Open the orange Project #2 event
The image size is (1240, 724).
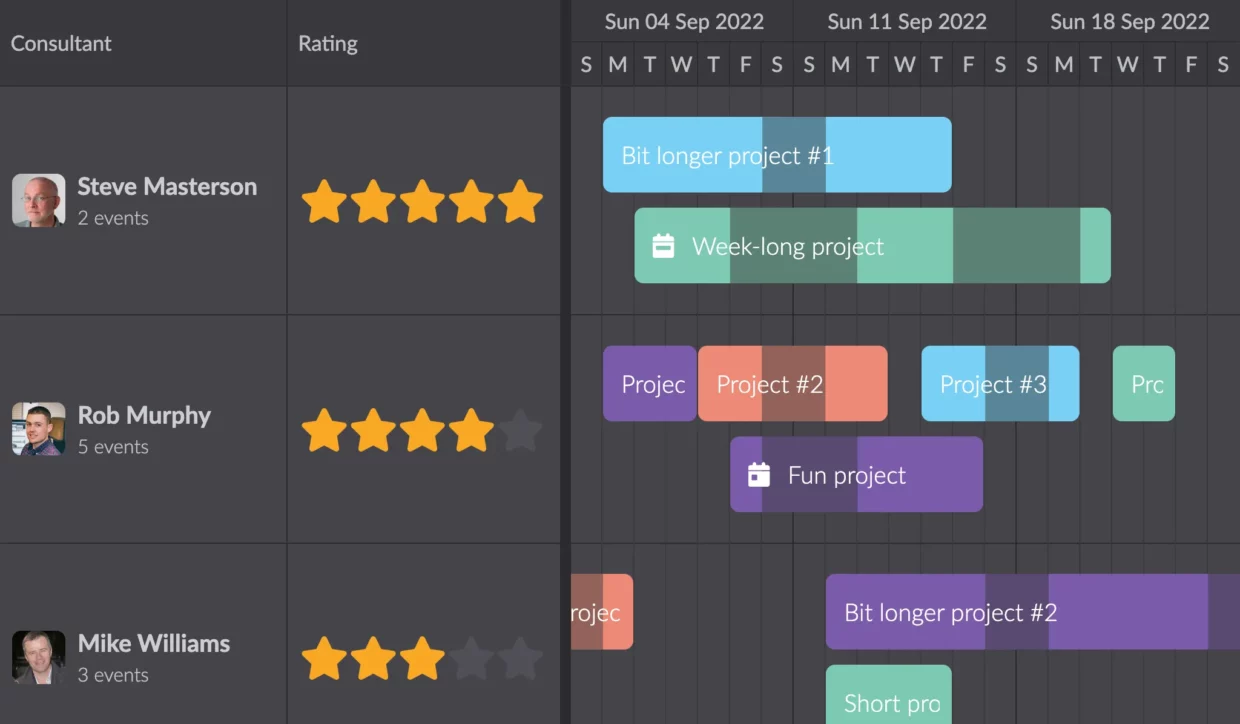tap(792, 384)
